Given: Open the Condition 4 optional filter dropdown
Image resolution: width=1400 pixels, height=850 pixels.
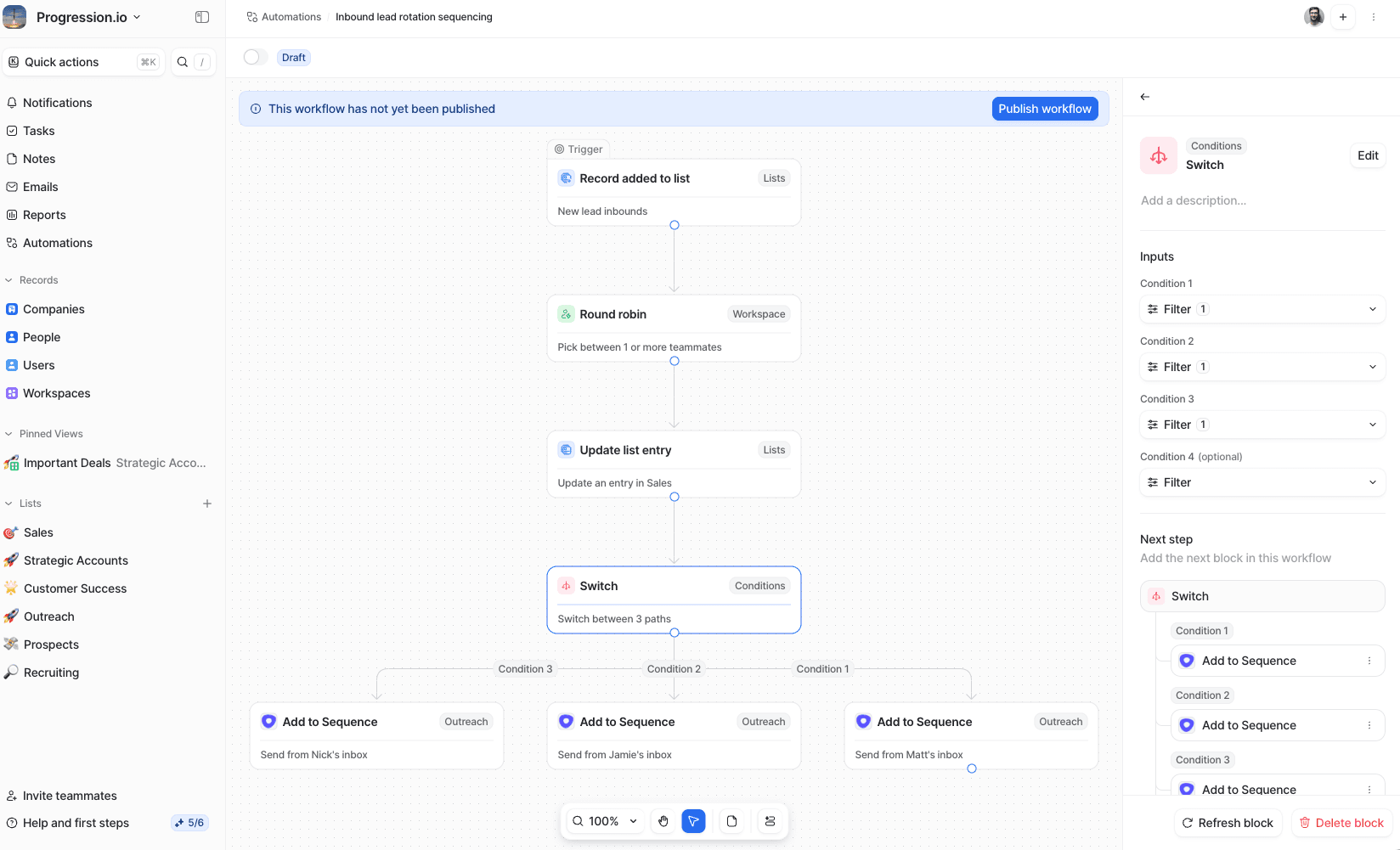Looking at the screenshot, I should (x=1262, y=482).
